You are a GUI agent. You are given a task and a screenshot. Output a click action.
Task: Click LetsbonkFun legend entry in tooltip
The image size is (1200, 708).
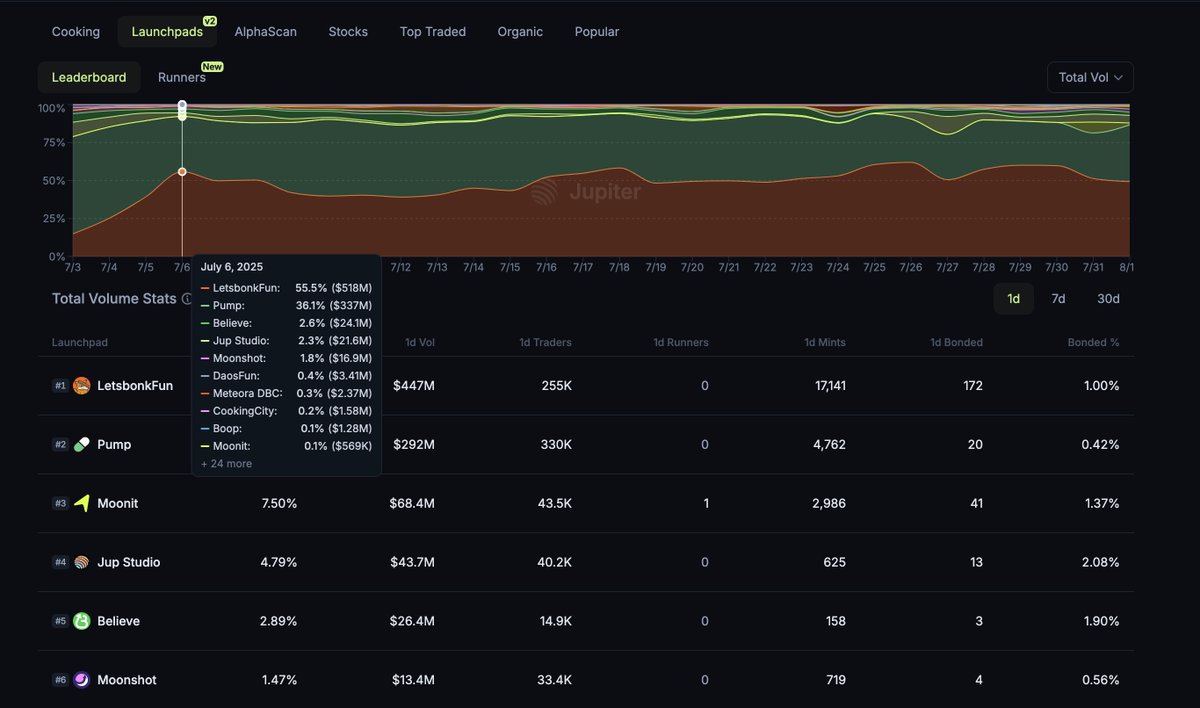coord(286,288)
